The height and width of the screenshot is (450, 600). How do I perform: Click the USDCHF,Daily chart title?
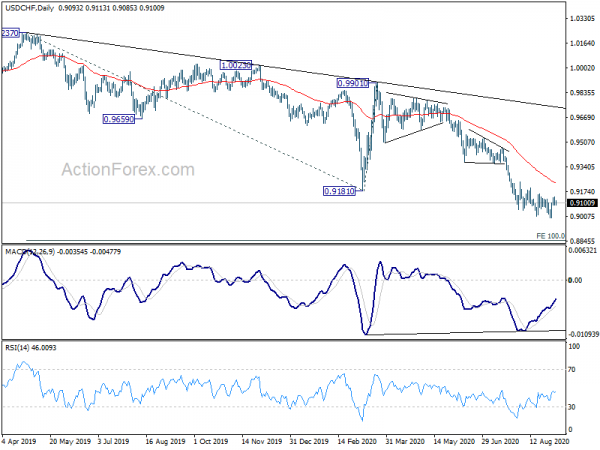point(30,8)
